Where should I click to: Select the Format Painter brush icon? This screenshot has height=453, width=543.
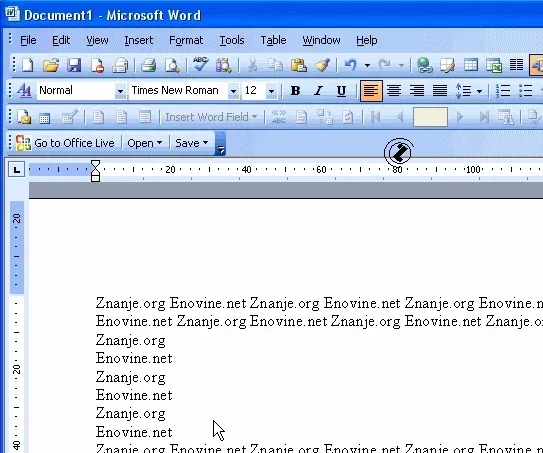point(322,65)
